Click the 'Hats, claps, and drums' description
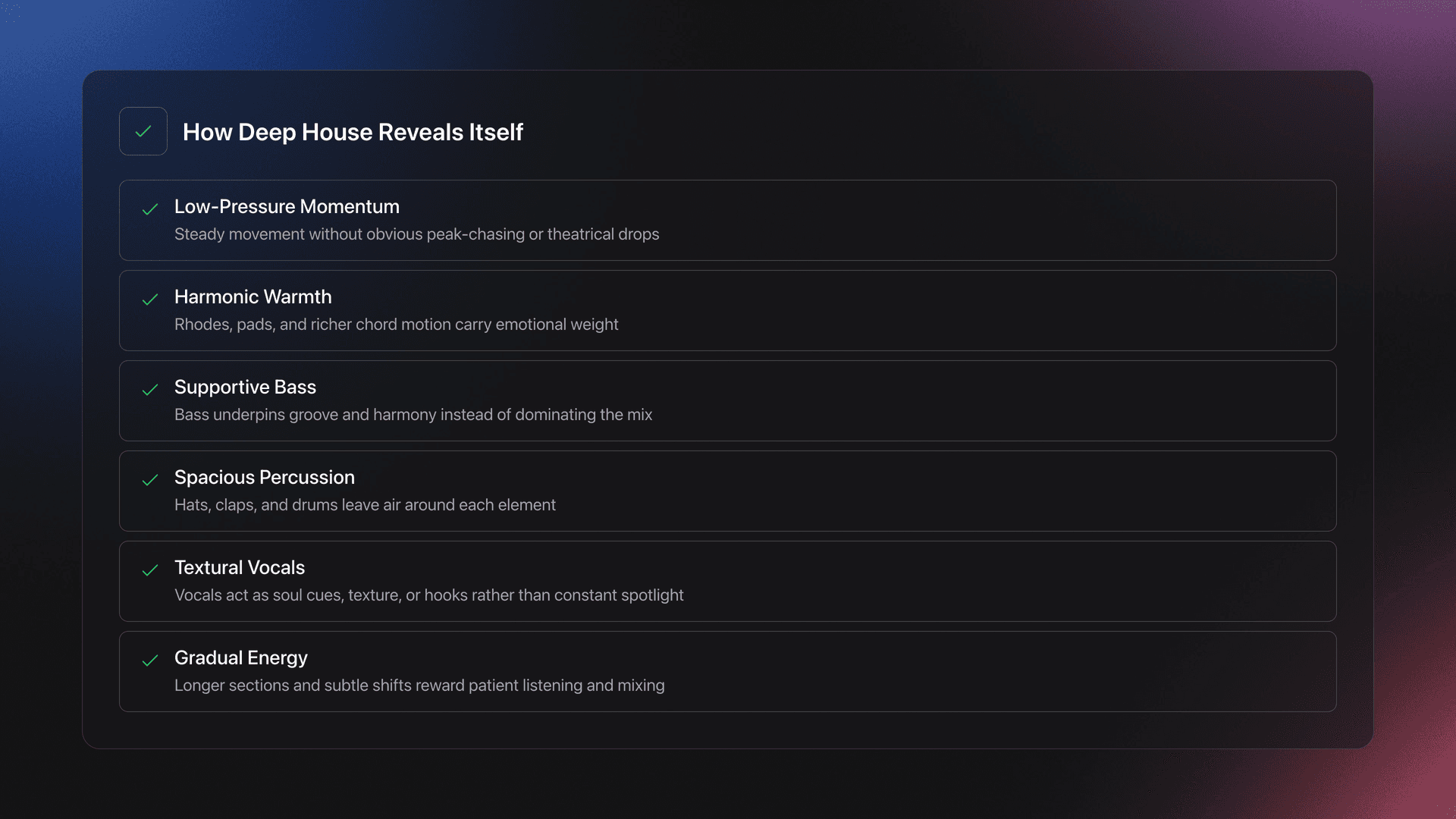 click(365, 505)
